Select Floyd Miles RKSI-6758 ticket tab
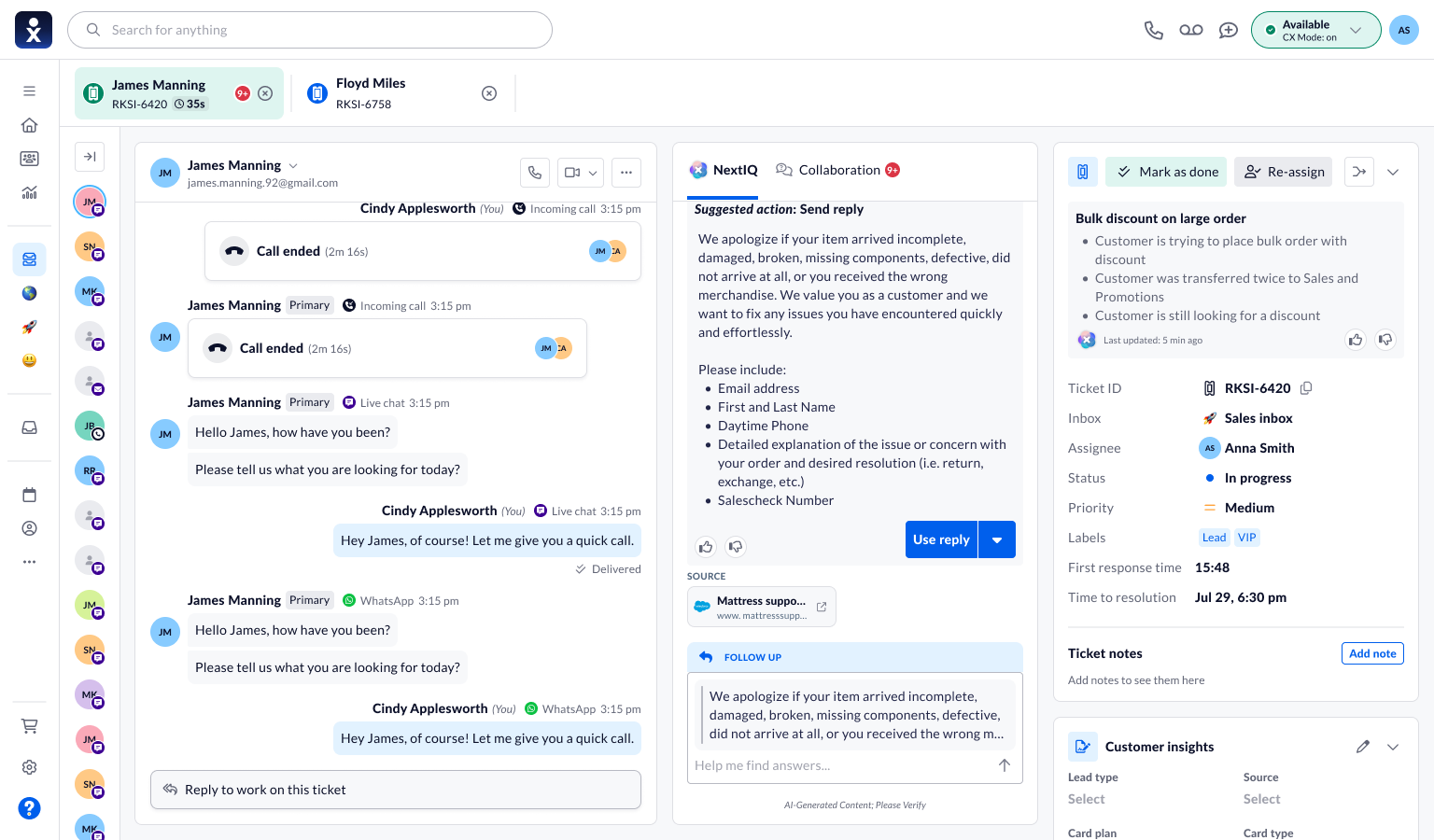Viewport: 1434px width, 840px height. 401,93
